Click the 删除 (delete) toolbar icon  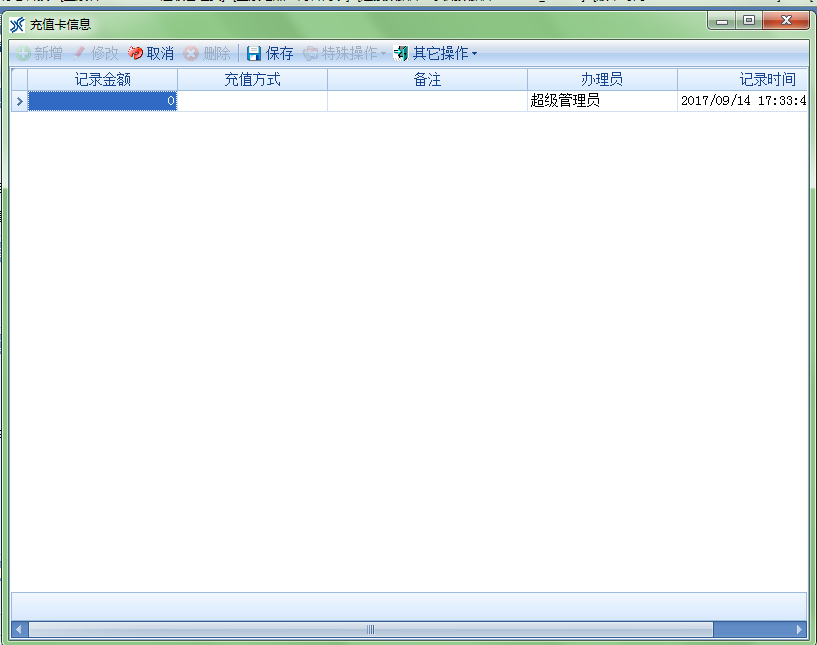[191, 53]
